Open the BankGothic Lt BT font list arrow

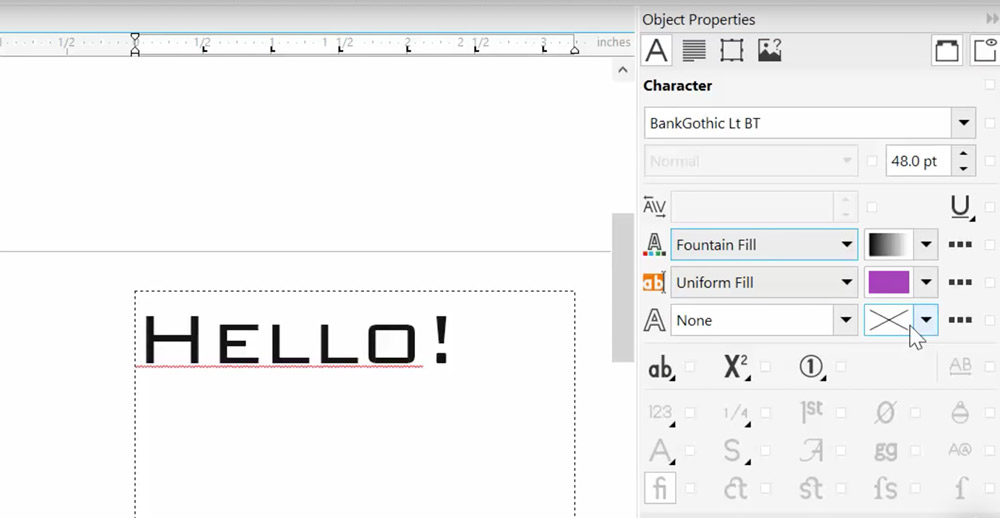pyautogui.click(x=964, y=123)
